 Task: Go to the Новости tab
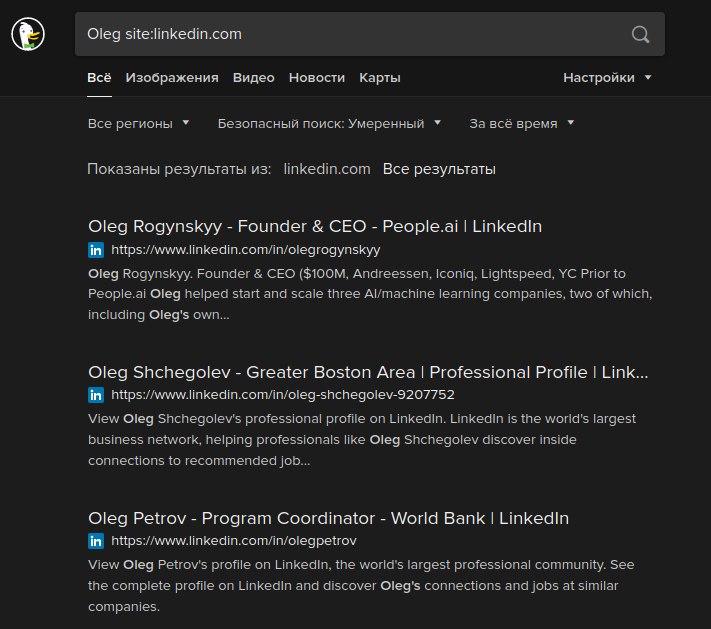(317, 78)
